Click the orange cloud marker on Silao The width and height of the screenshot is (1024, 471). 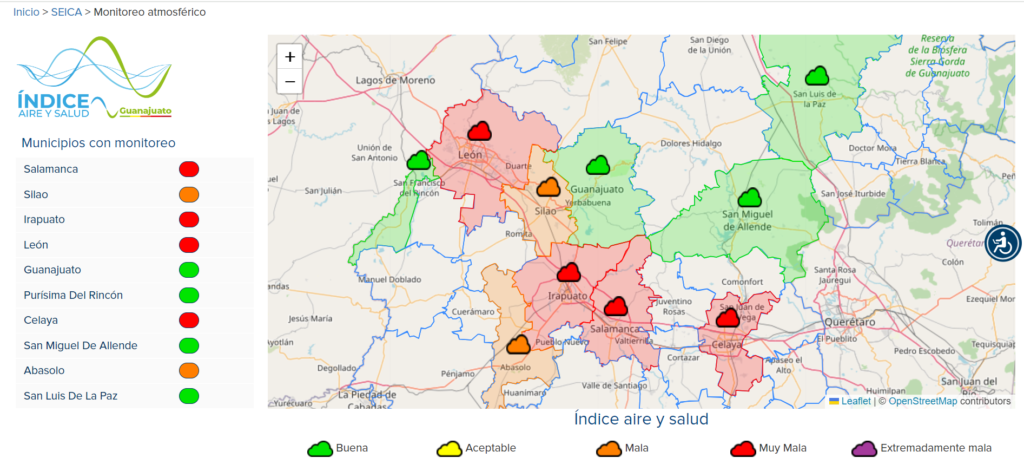coord(547,187)
